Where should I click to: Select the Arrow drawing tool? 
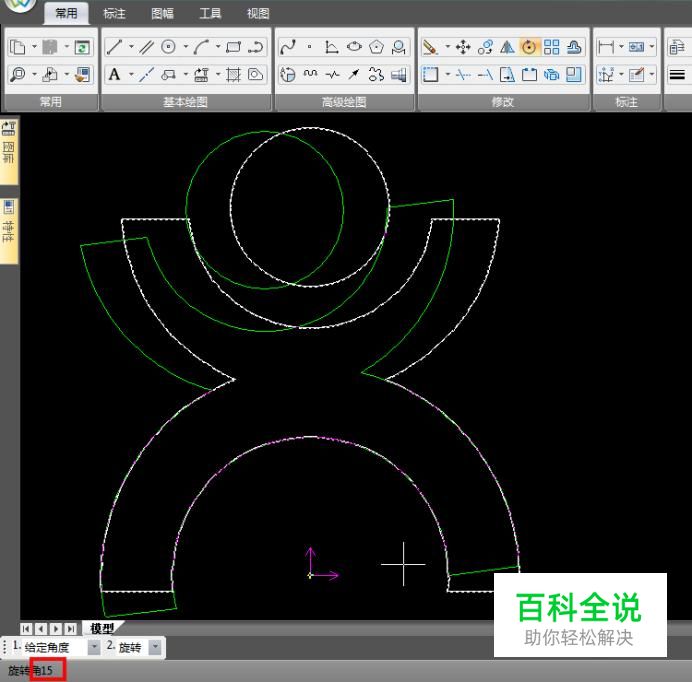pos(354,74)
